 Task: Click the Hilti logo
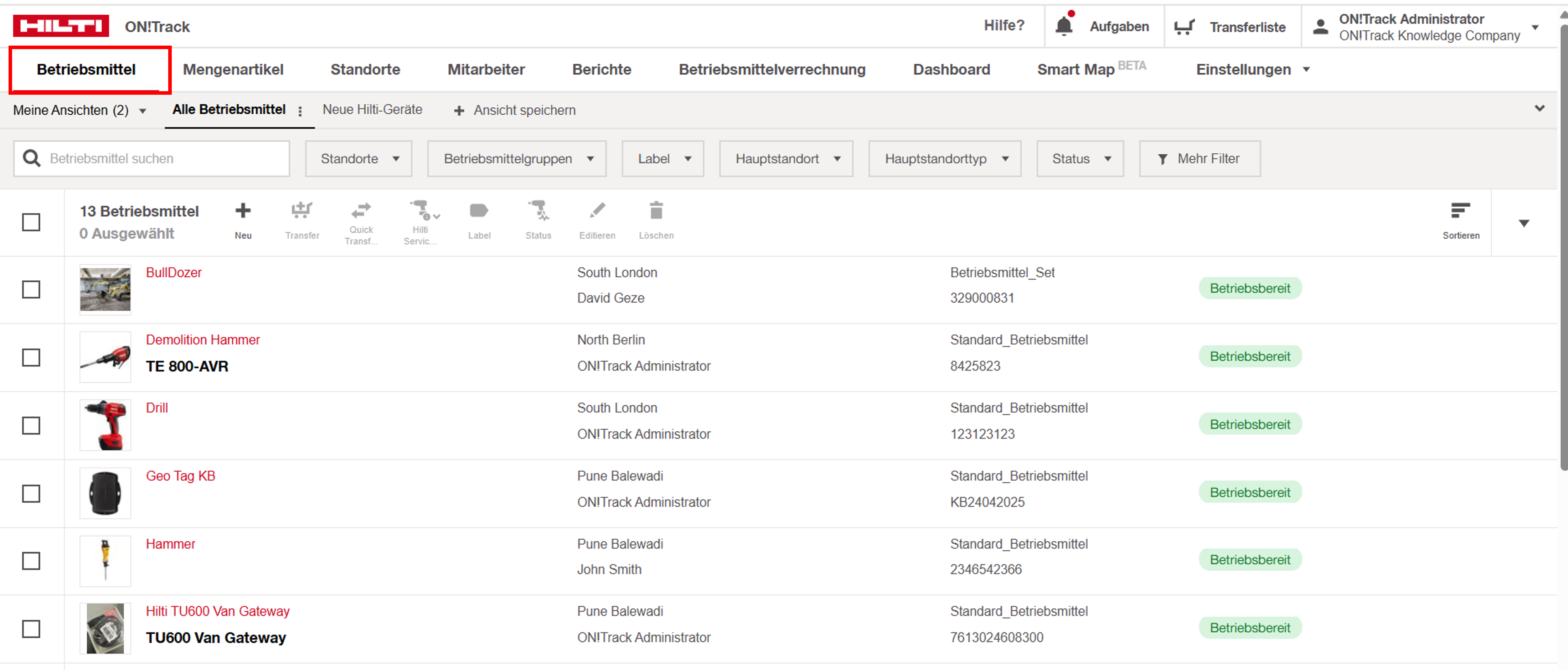click(x=61, y=26)
